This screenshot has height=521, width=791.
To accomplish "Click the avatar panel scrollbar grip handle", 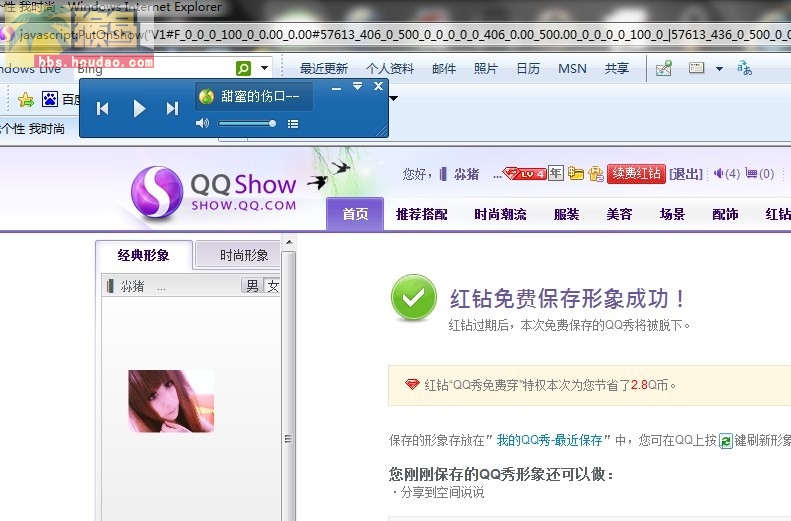I will tap(289, 439).
